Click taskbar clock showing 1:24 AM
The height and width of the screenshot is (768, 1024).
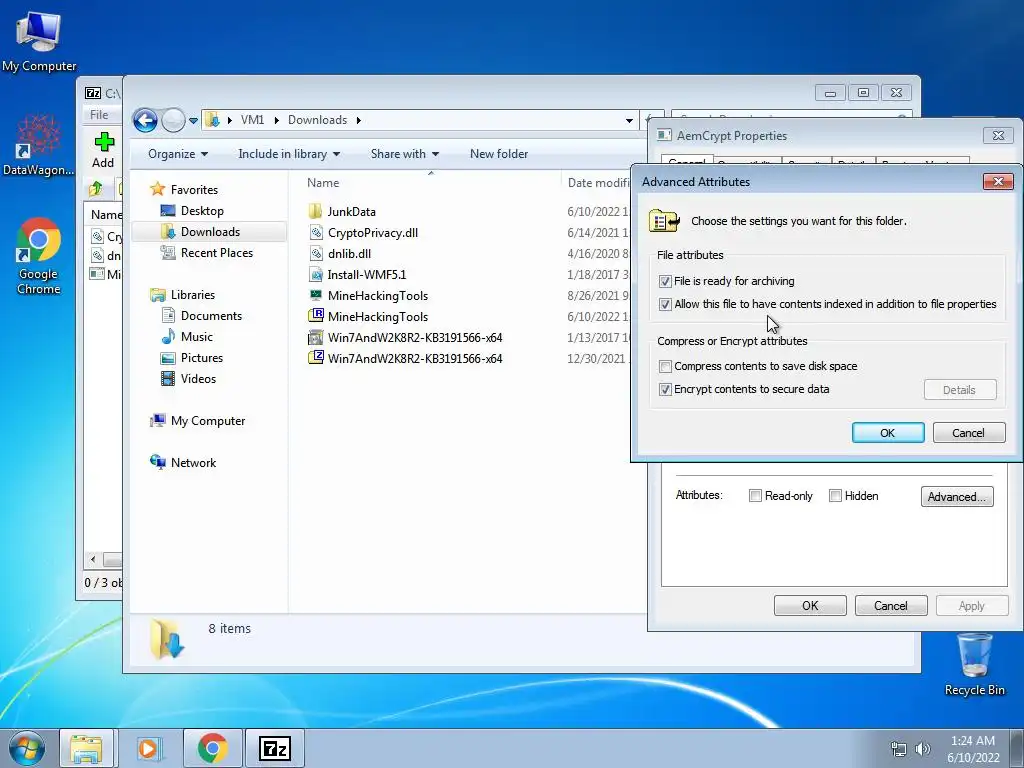pyautogui.click(x=973, y=748)
